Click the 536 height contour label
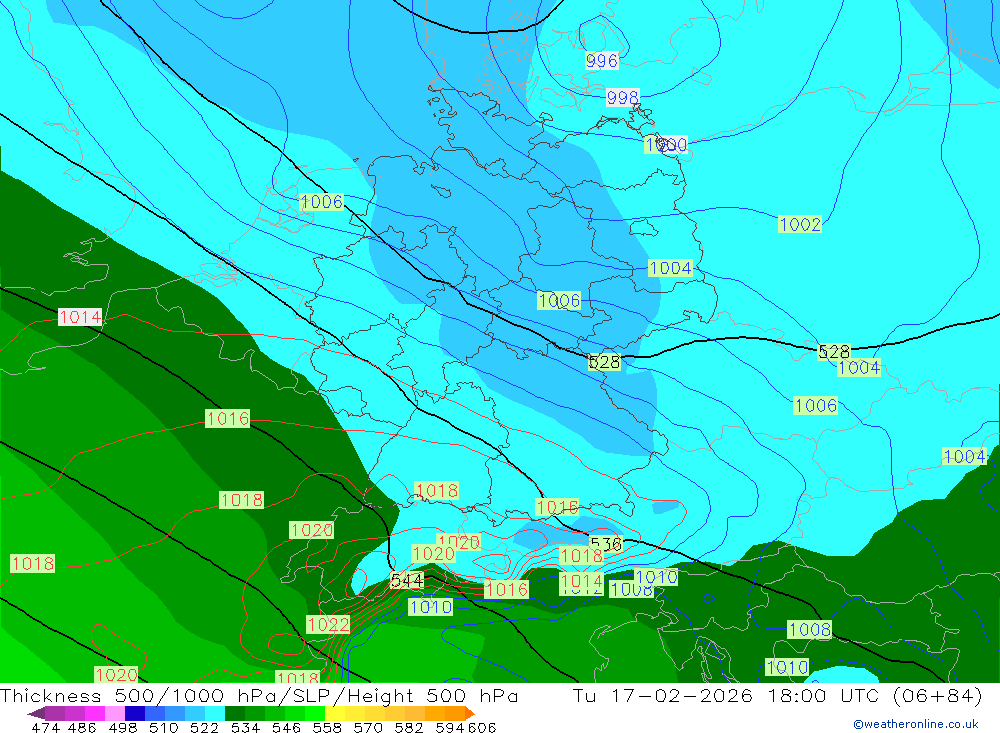 tap(605, 544)
